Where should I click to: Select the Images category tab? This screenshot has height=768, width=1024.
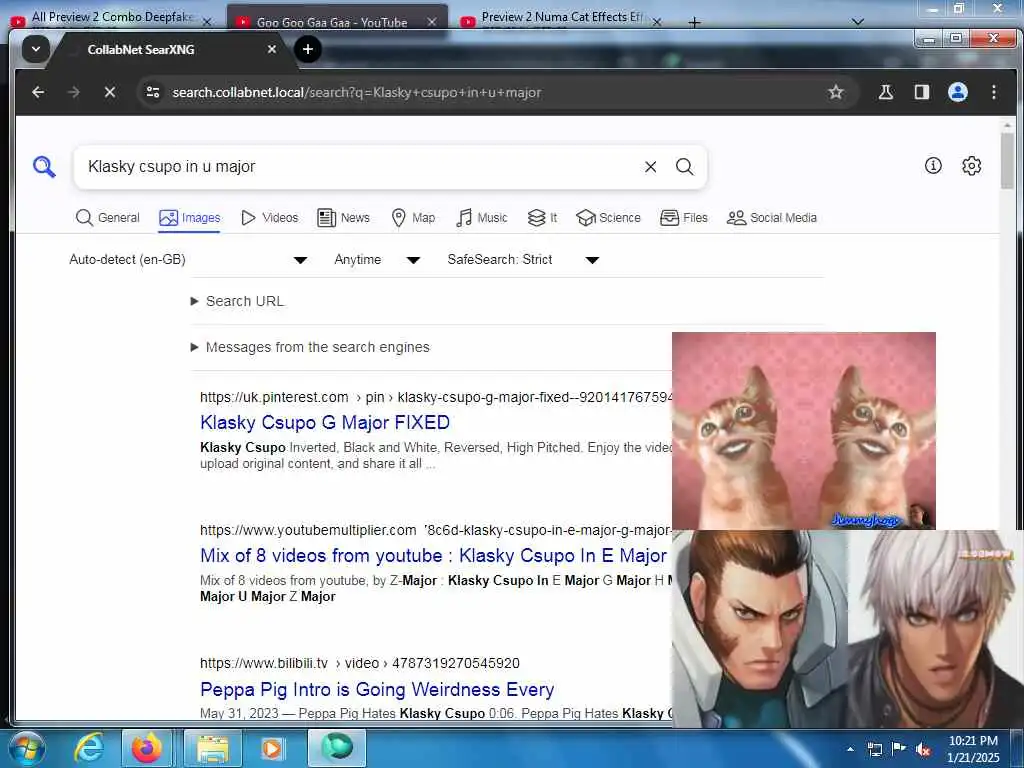coord(189,217)
